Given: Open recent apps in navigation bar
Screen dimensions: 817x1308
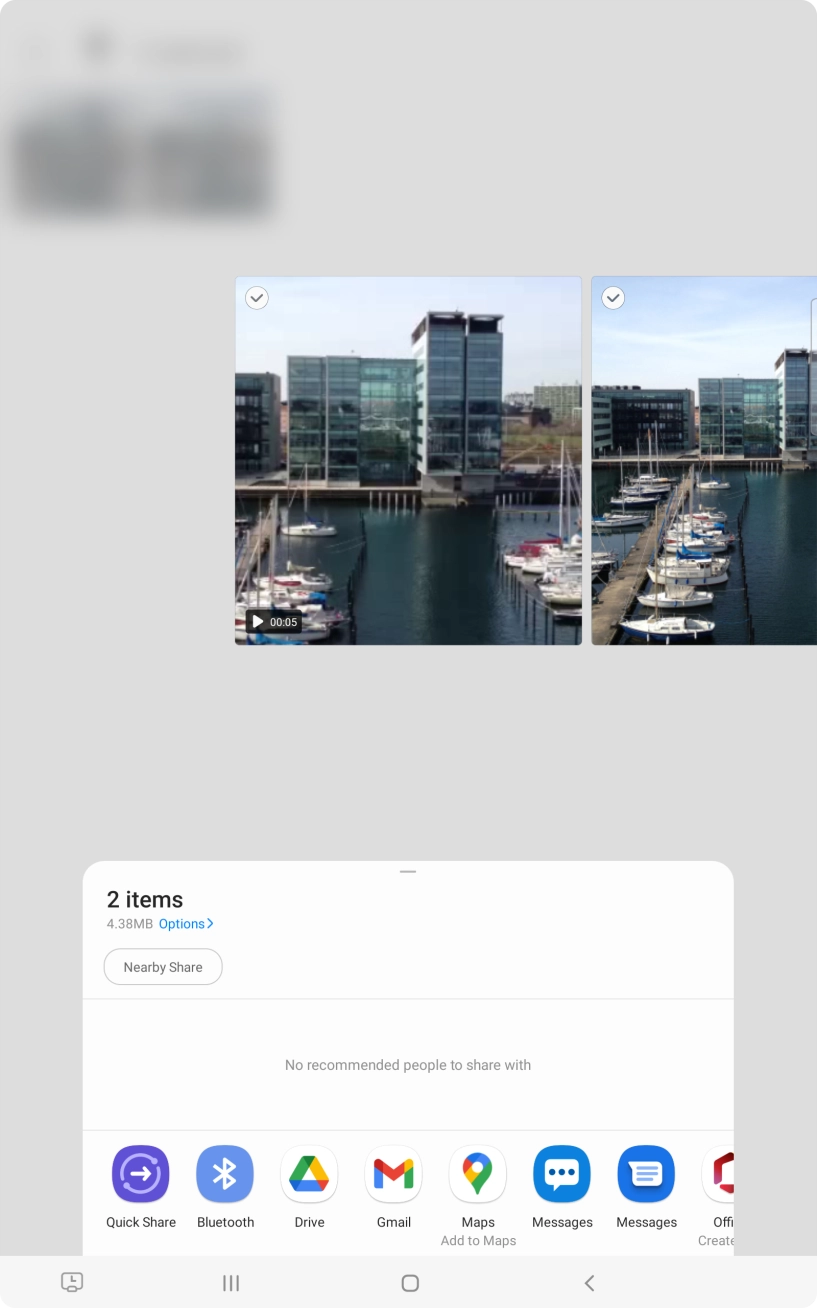Looking at the screenshot, I should click(231, 1283).
